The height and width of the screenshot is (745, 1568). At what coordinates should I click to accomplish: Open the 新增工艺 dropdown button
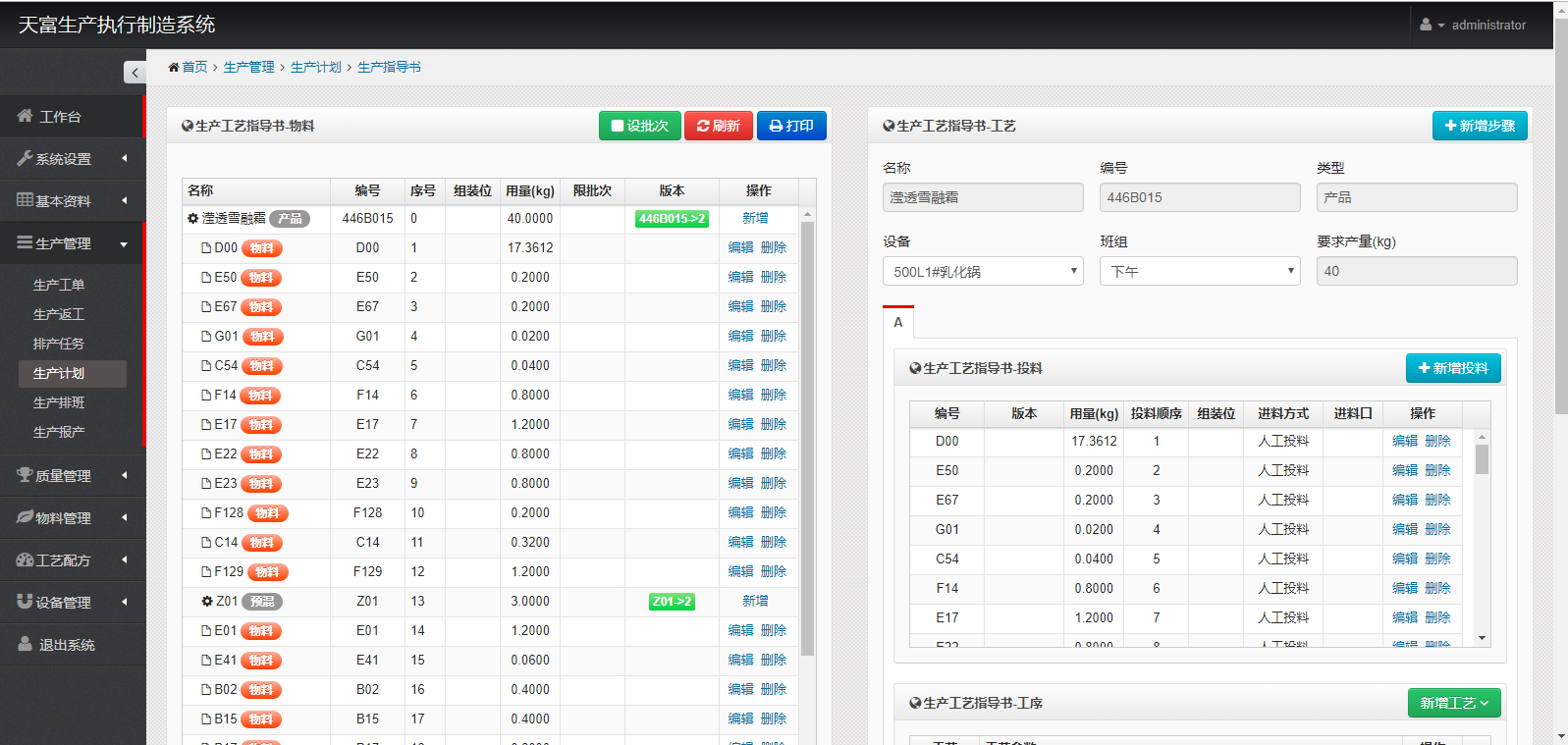[x=1454, y=703]
